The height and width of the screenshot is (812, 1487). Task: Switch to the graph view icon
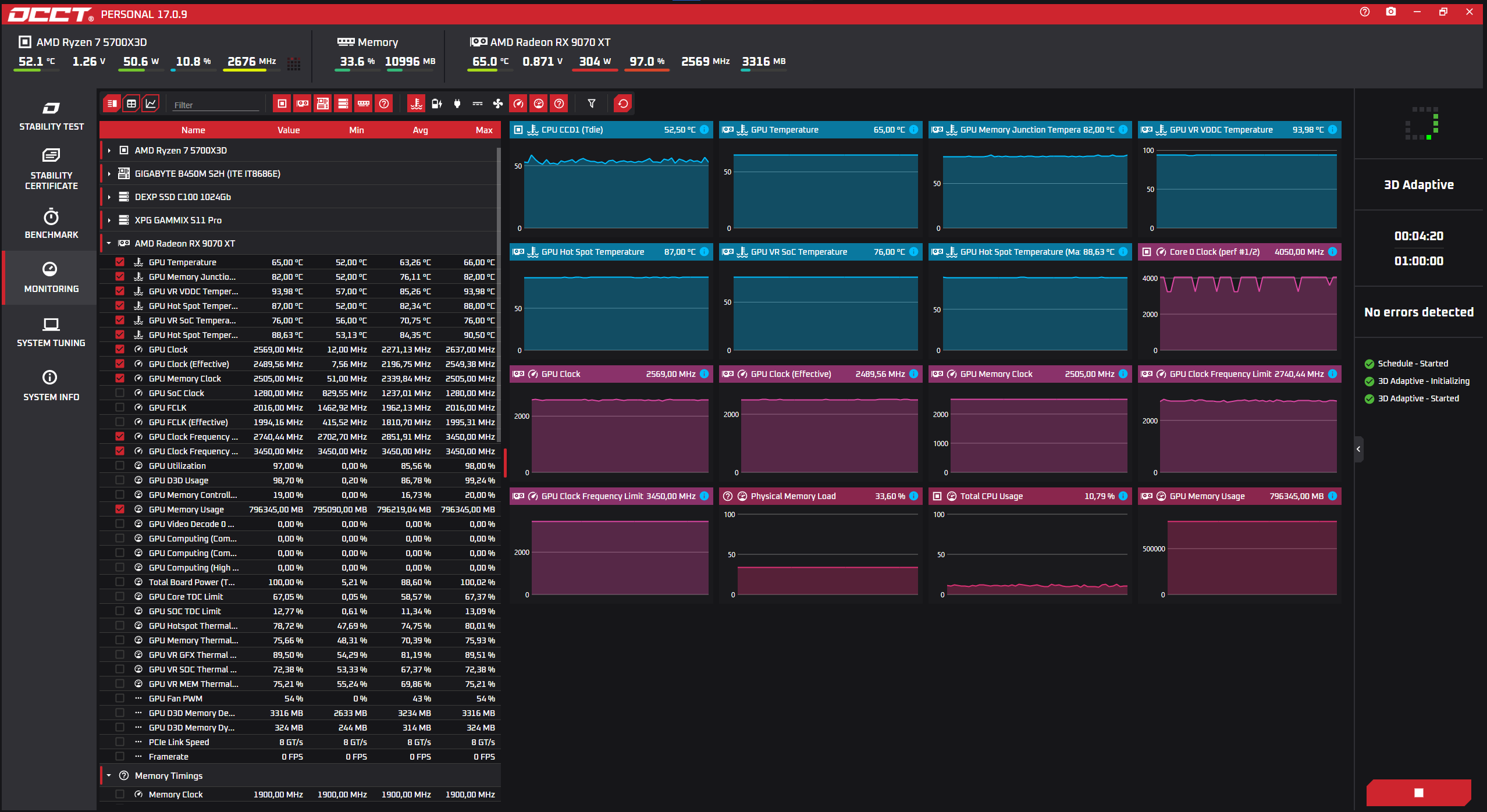151,104
